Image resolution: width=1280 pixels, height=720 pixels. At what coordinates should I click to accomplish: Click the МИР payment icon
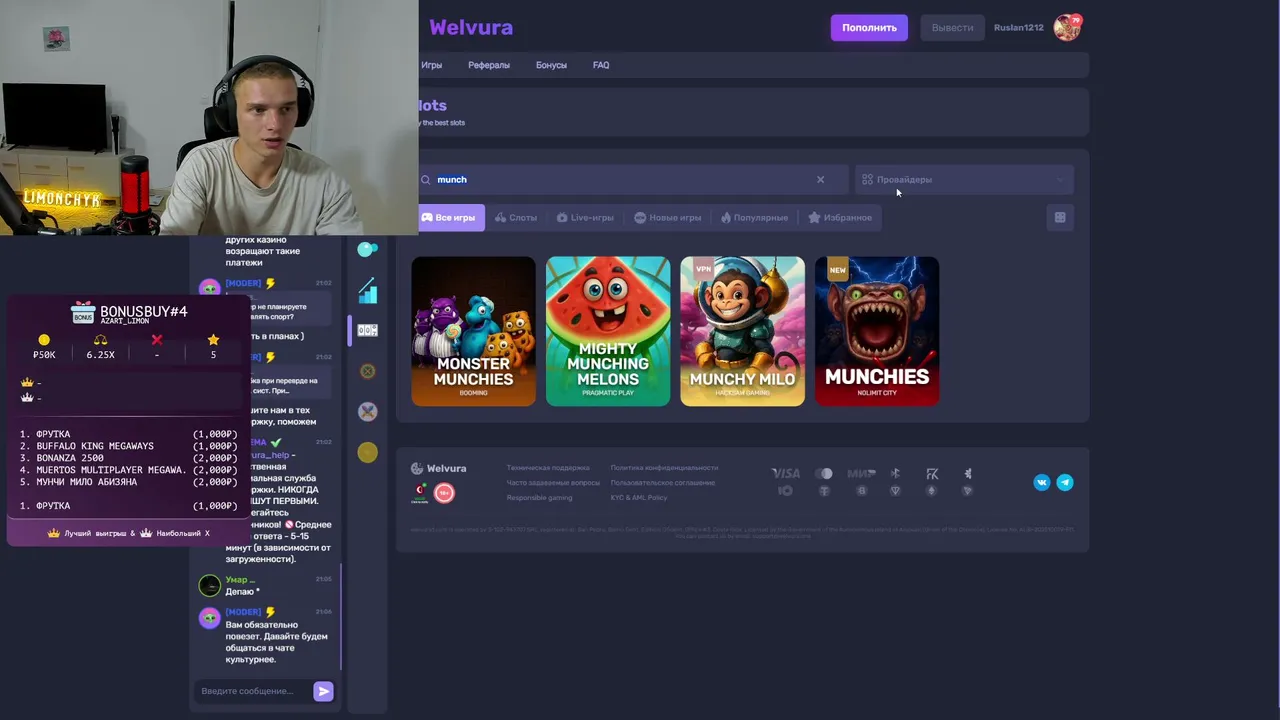click(861, 474)
